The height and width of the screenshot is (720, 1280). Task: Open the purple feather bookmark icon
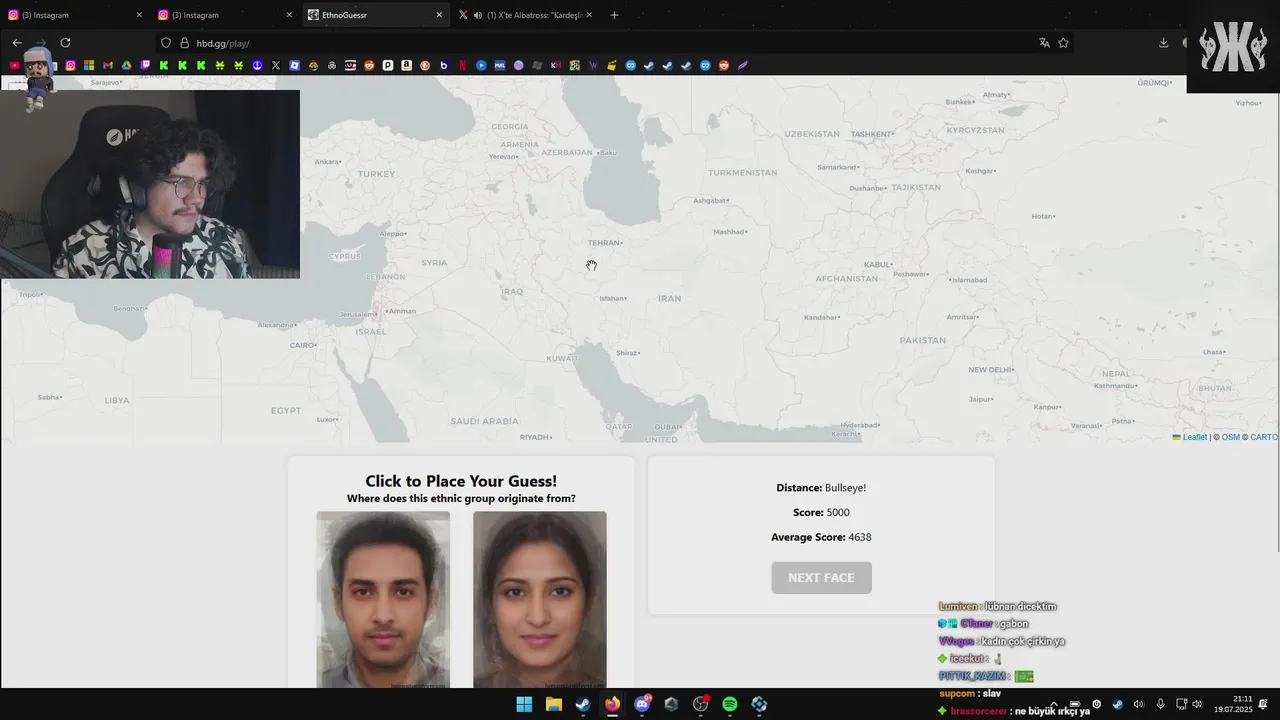point(742,65)
